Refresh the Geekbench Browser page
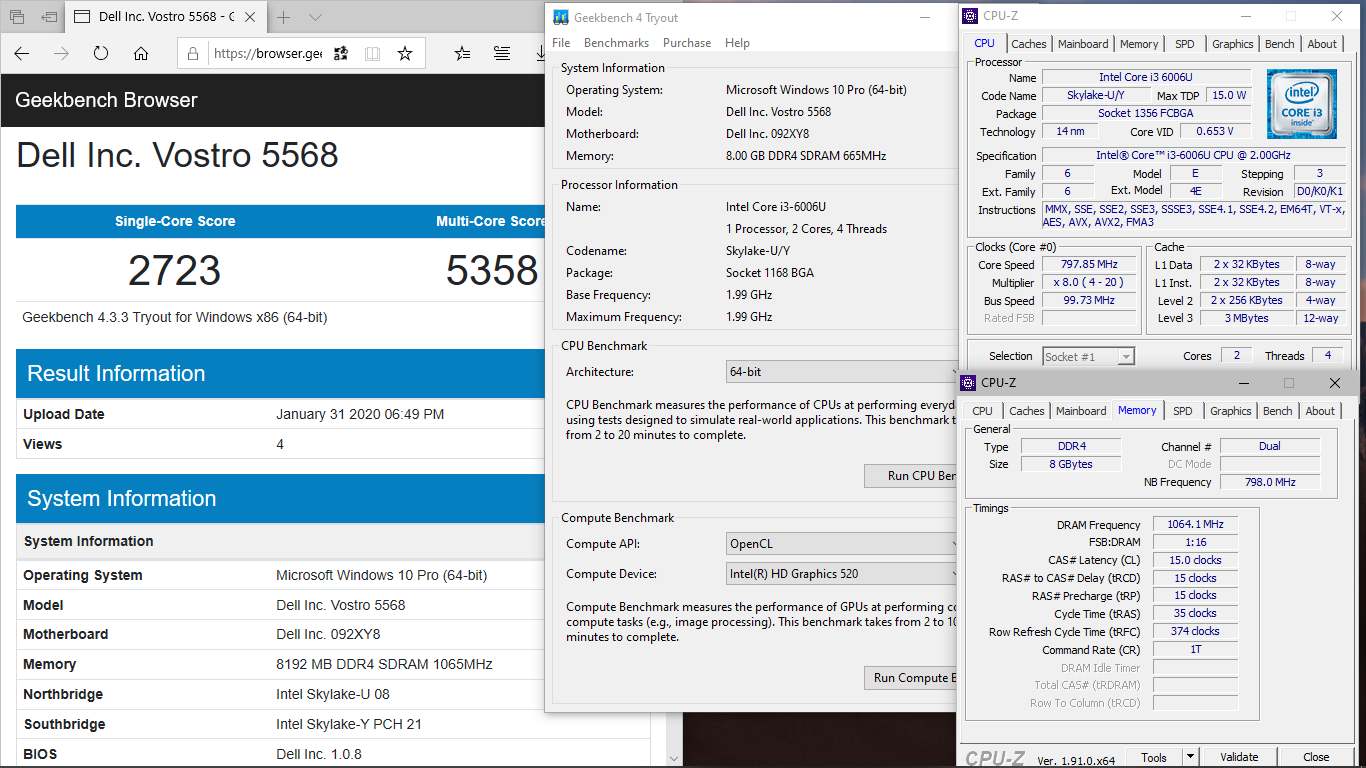Viewport: 1366px width, 768px height. tap(101, 54)
